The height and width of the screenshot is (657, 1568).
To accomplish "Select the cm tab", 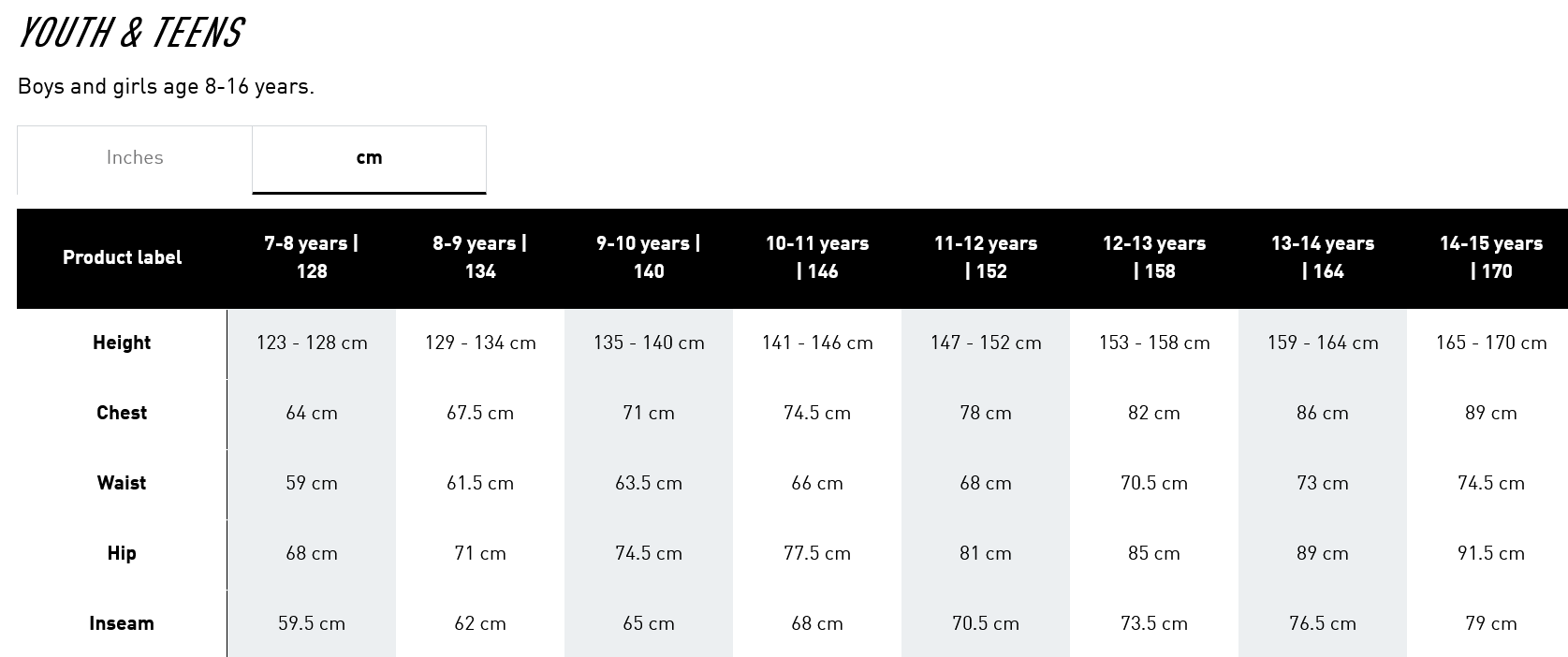I will click(x=369, y=158).
